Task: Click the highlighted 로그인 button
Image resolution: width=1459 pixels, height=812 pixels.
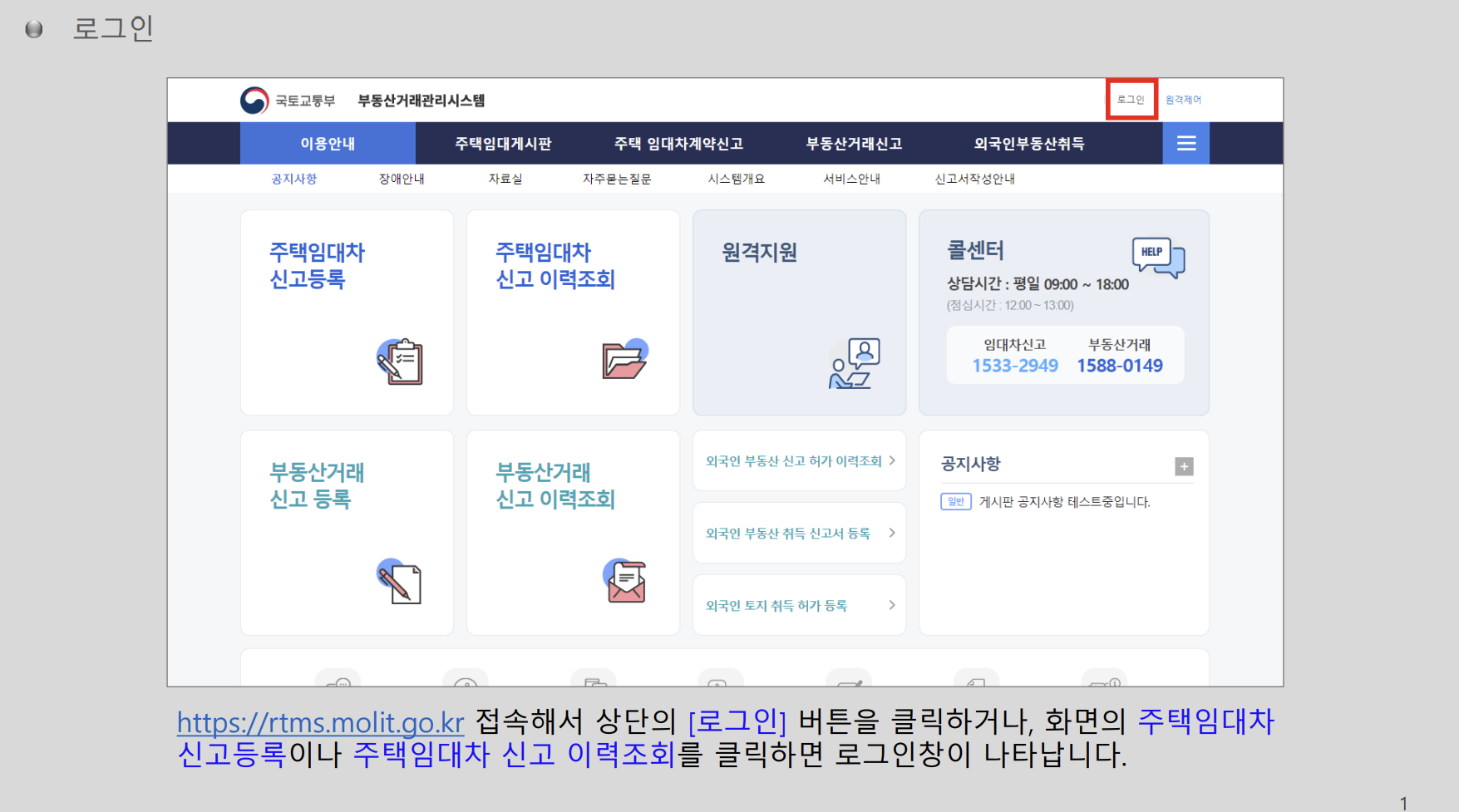Action: tap(1131, 99)
